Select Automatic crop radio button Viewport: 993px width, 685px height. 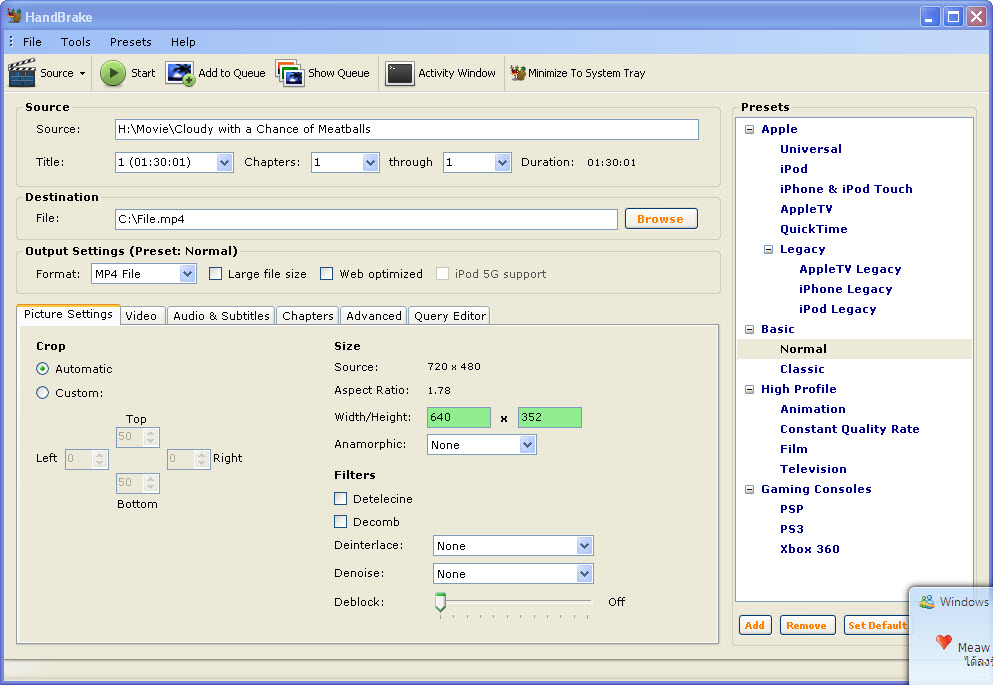[42, 368]
